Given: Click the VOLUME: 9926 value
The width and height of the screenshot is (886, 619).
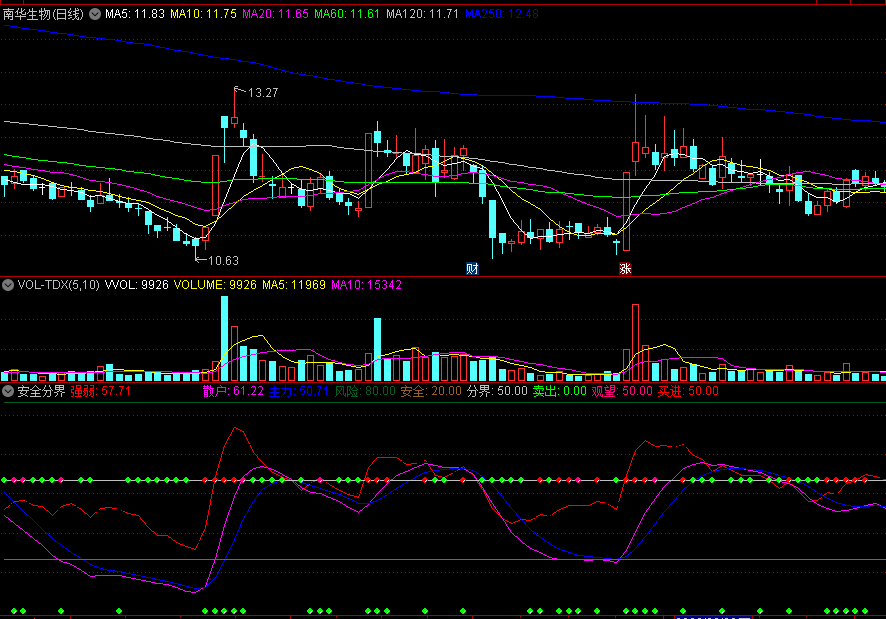Looking at the screenshot, I should pyautogui.click(x=215, y=285).
